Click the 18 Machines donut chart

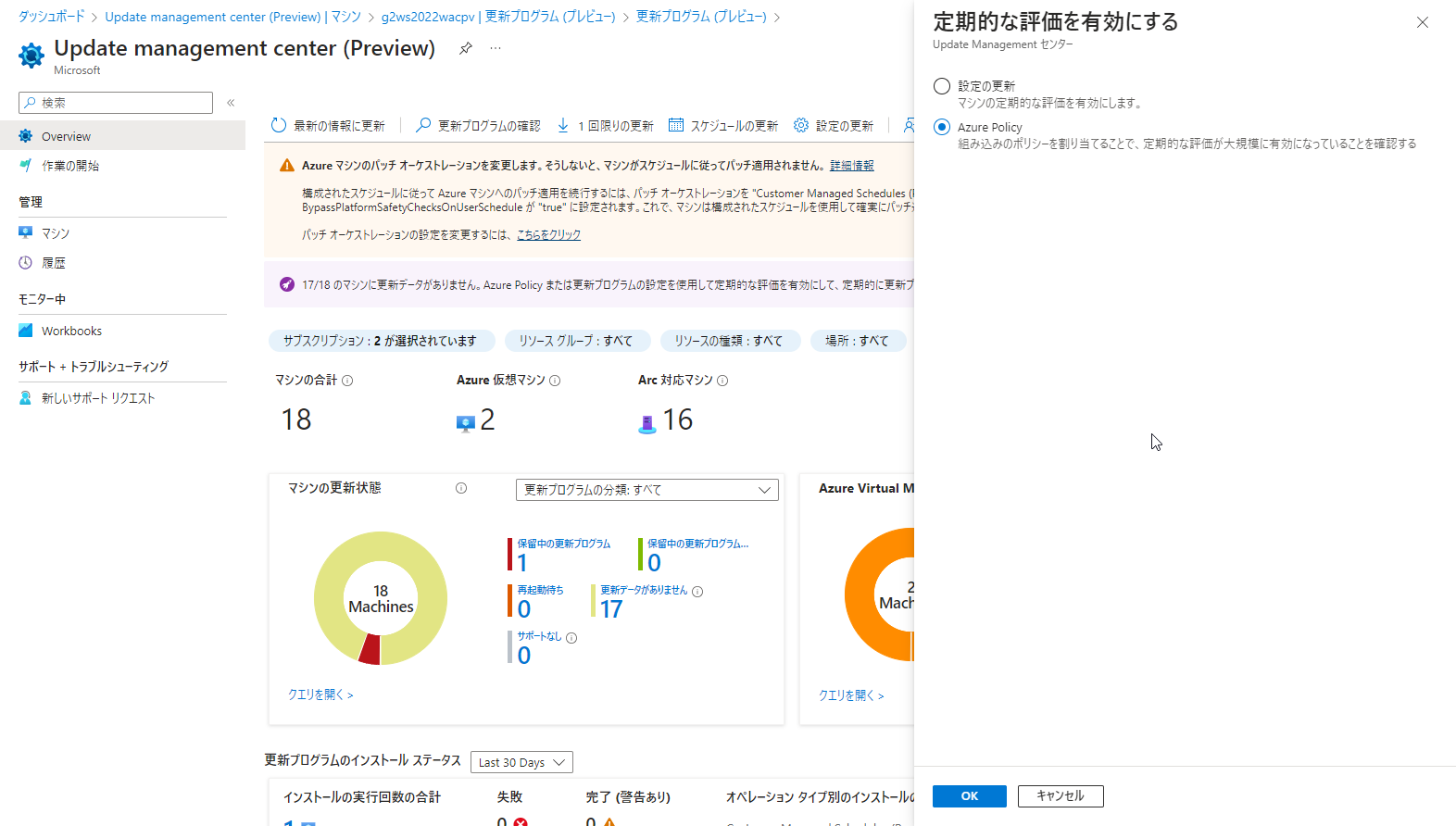click(381, 598)
